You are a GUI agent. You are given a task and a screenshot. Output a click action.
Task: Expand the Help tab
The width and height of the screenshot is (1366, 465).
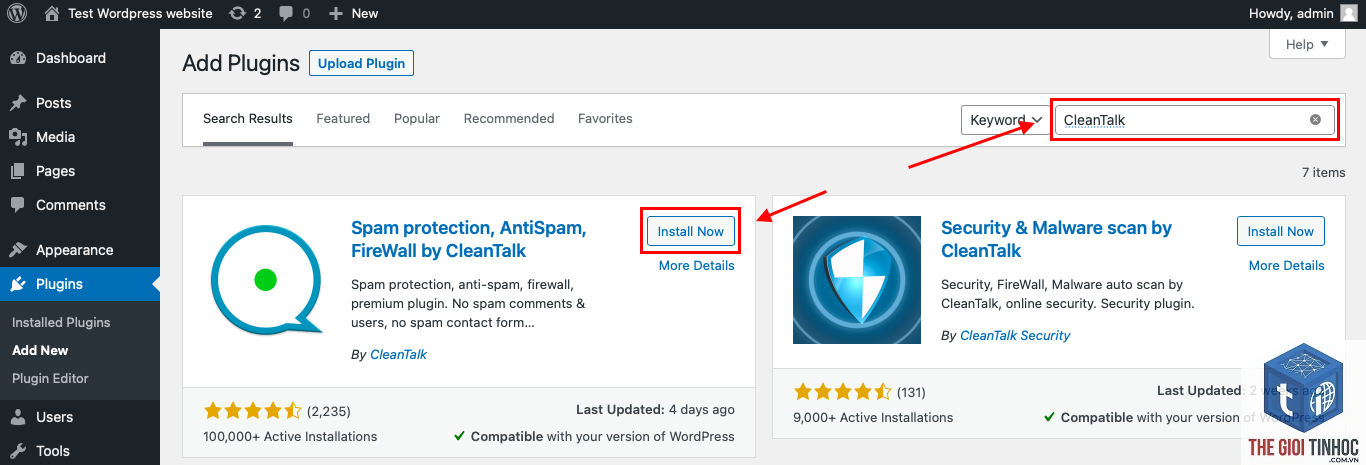(1307, 44)
